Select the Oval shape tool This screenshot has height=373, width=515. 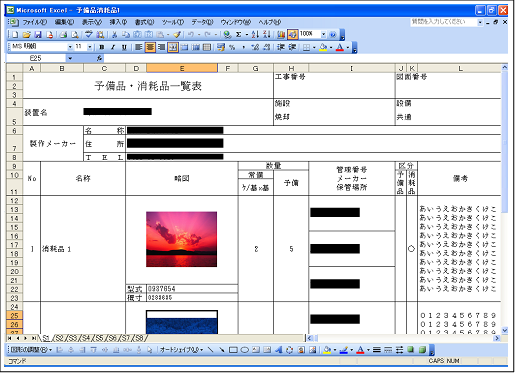tap(245, 350)
